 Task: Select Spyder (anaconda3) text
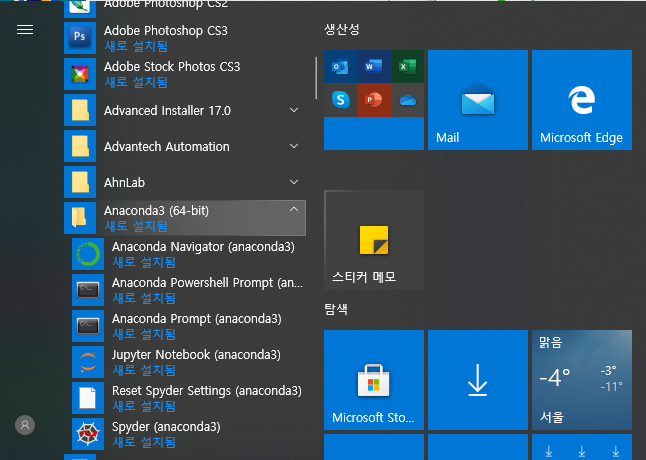point(166,427)
